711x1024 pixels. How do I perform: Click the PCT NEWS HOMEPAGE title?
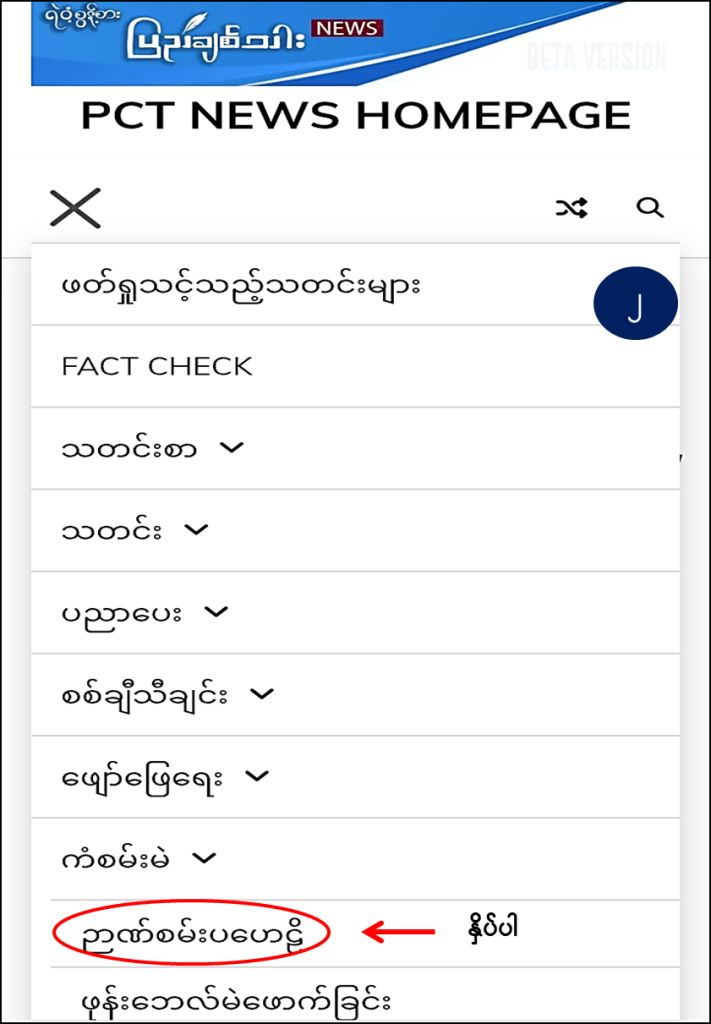[355, 116]
